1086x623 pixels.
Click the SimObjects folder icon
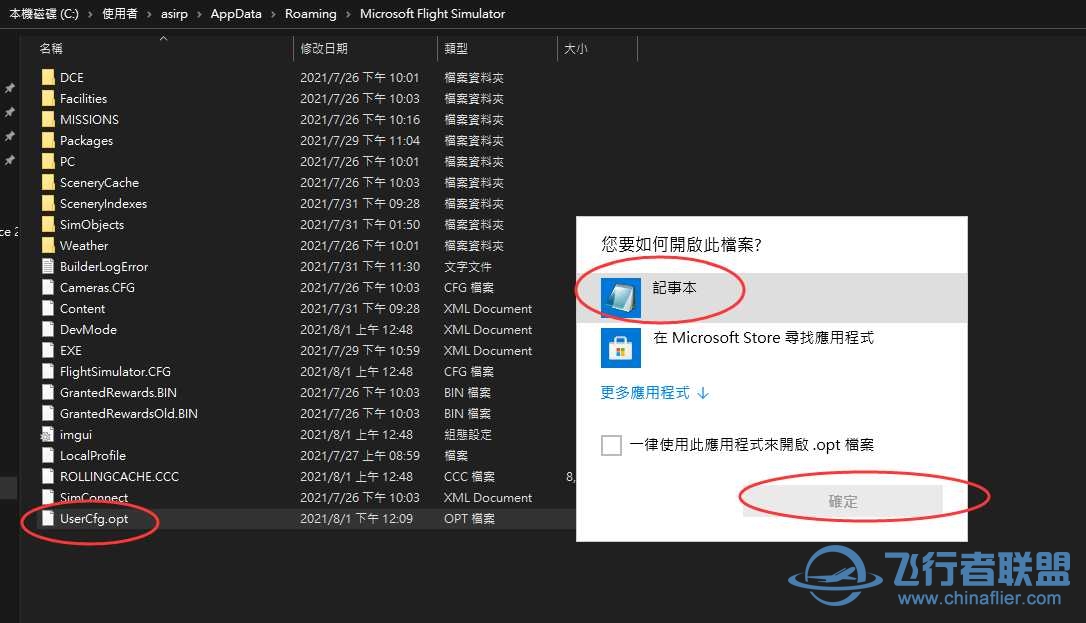[48, 224]
